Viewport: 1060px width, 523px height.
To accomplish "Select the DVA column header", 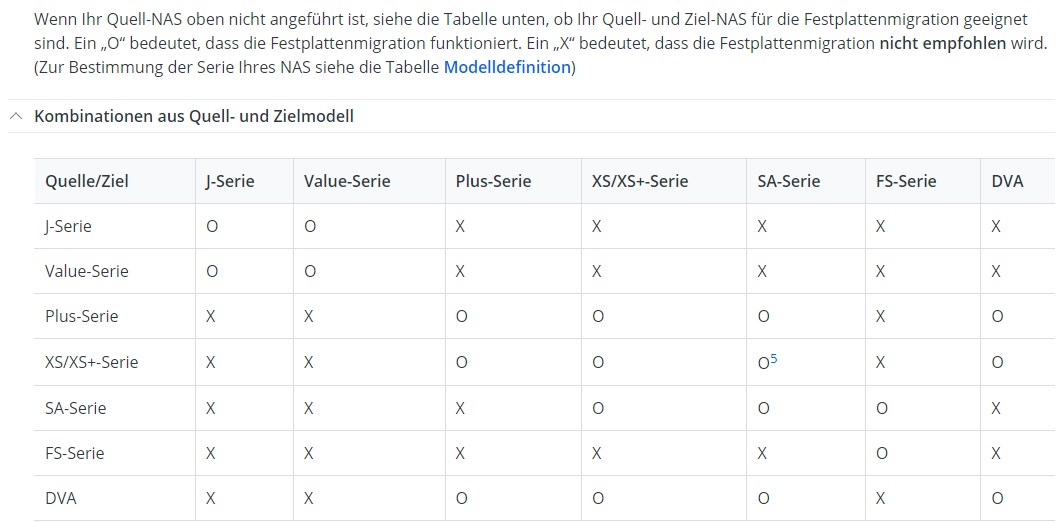I will [1007, 181].
